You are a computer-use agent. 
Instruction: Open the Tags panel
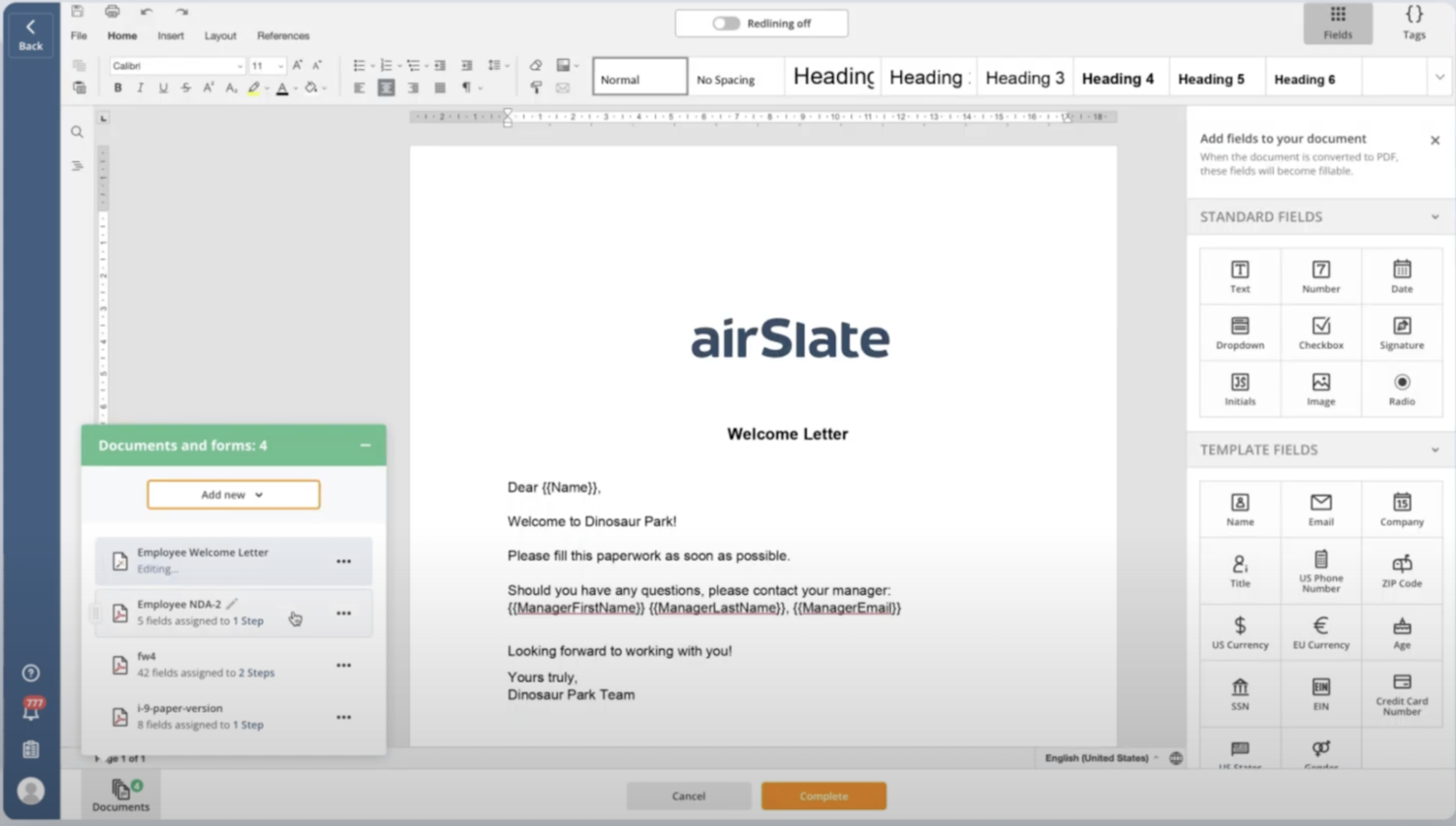[x=1414, y=23]
